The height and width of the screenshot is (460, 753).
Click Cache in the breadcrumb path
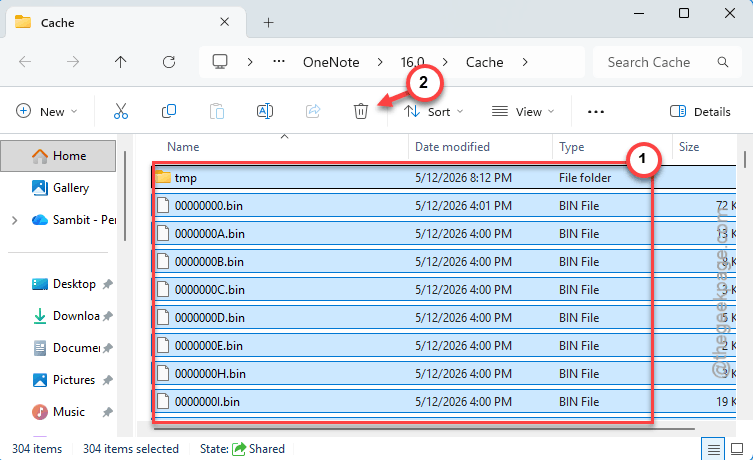tap(485, 62)
